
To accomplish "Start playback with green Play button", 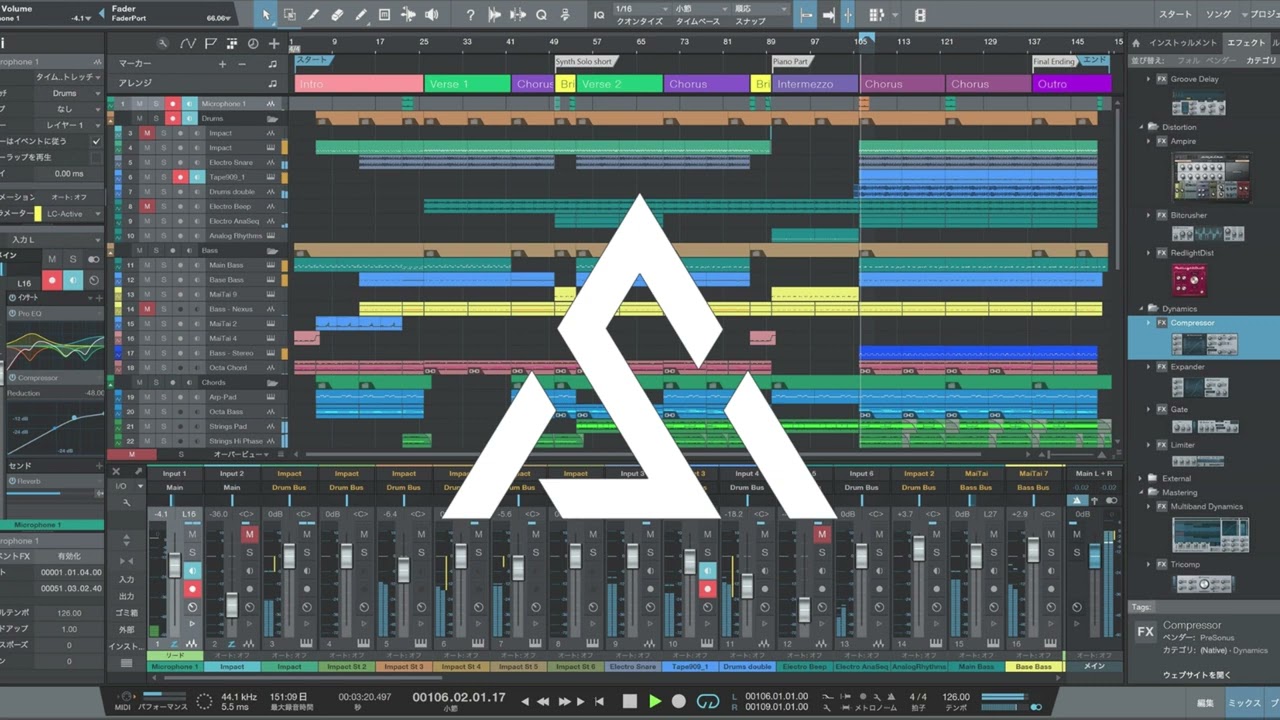I will 655,701.
